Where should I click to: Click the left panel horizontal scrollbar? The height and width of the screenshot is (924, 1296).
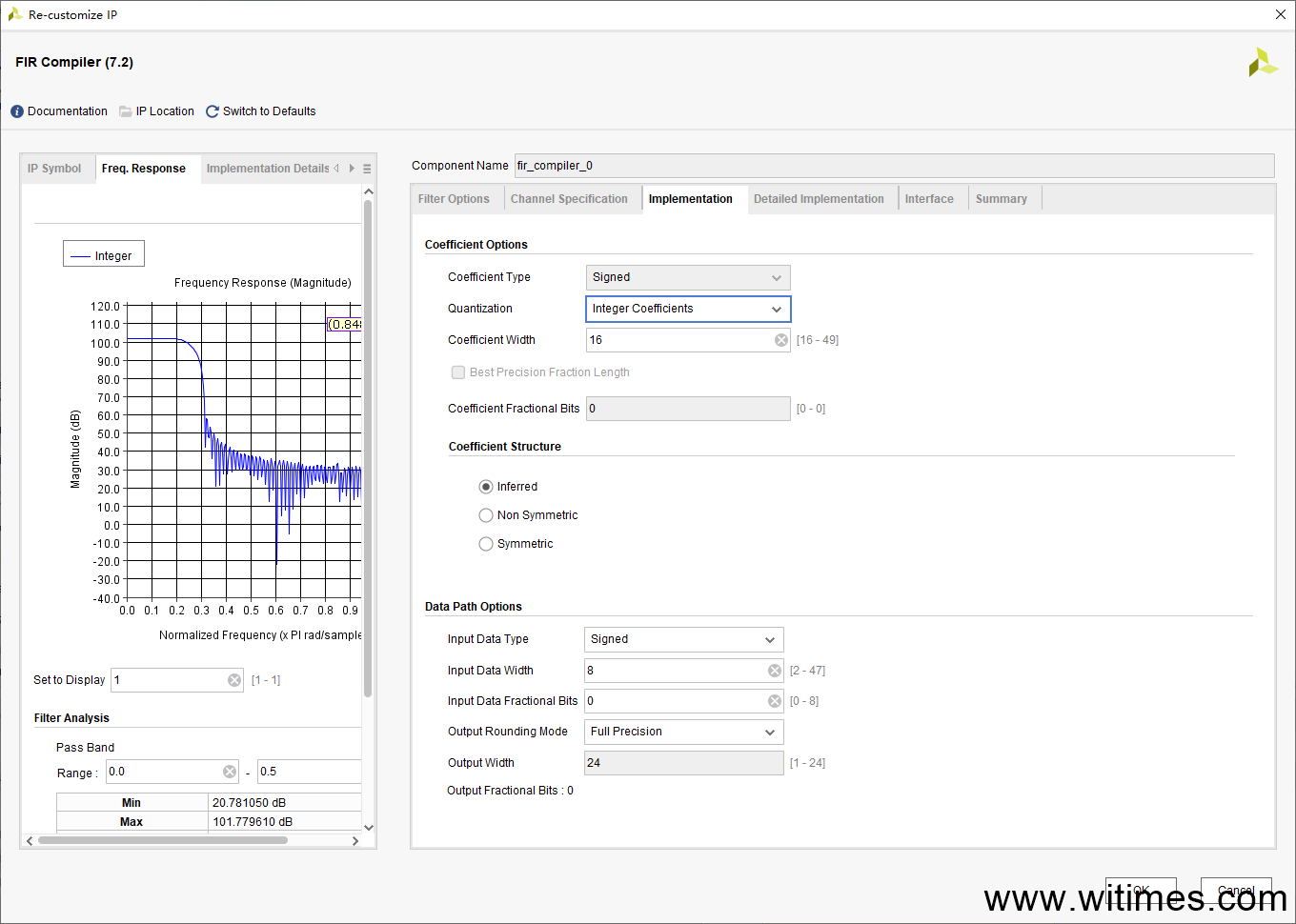[x=162, y=840]
